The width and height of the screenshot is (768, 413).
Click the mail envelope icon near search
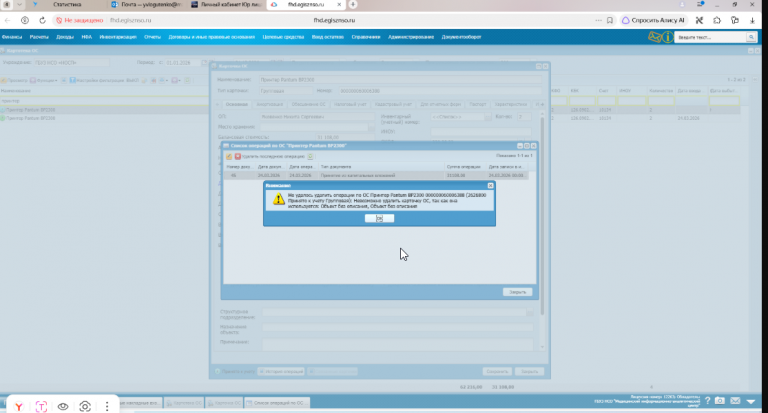coord(654,37)
